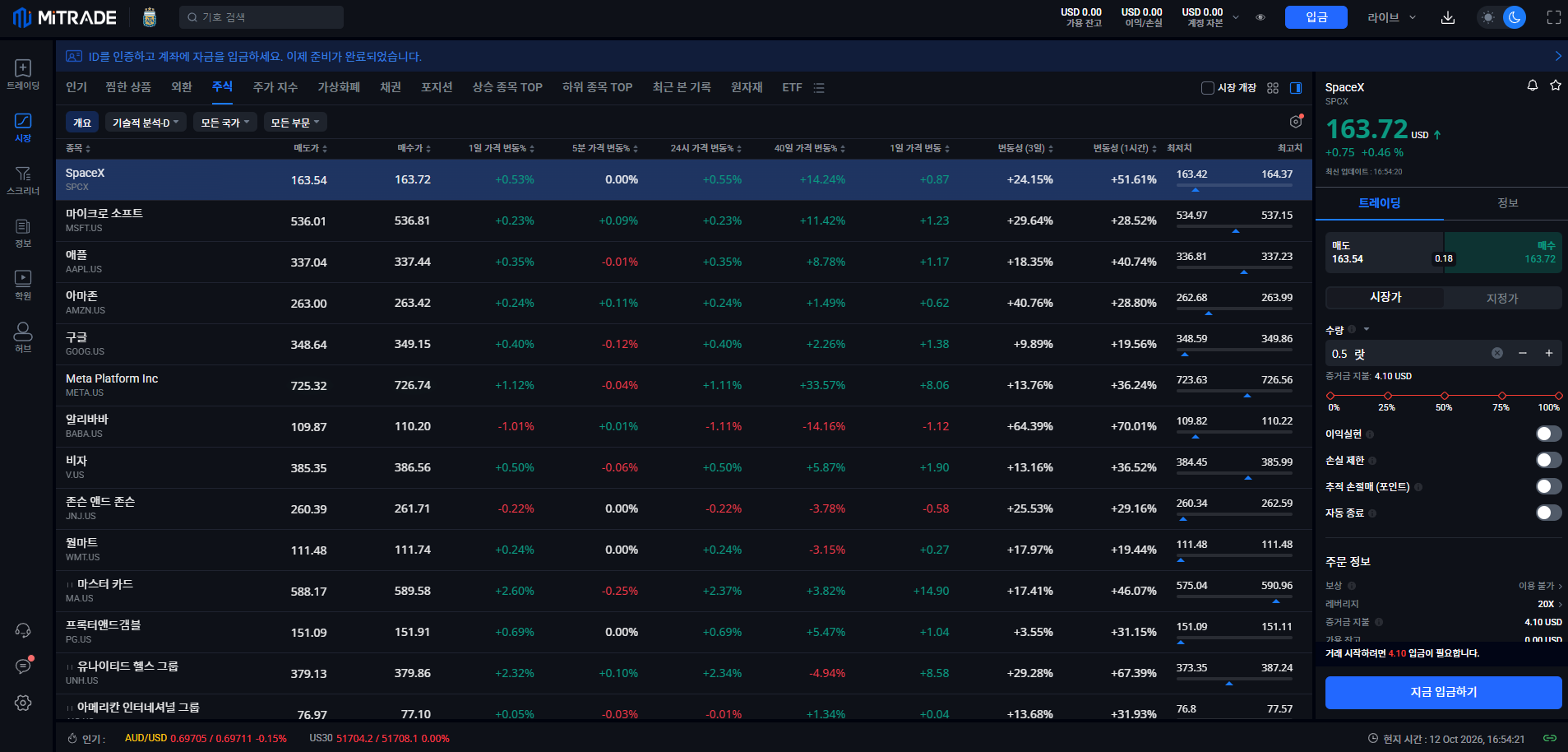Viewport: 1568px width, 752px height.
Task: Enable the auto close switch
Action: click(1549, 513)
